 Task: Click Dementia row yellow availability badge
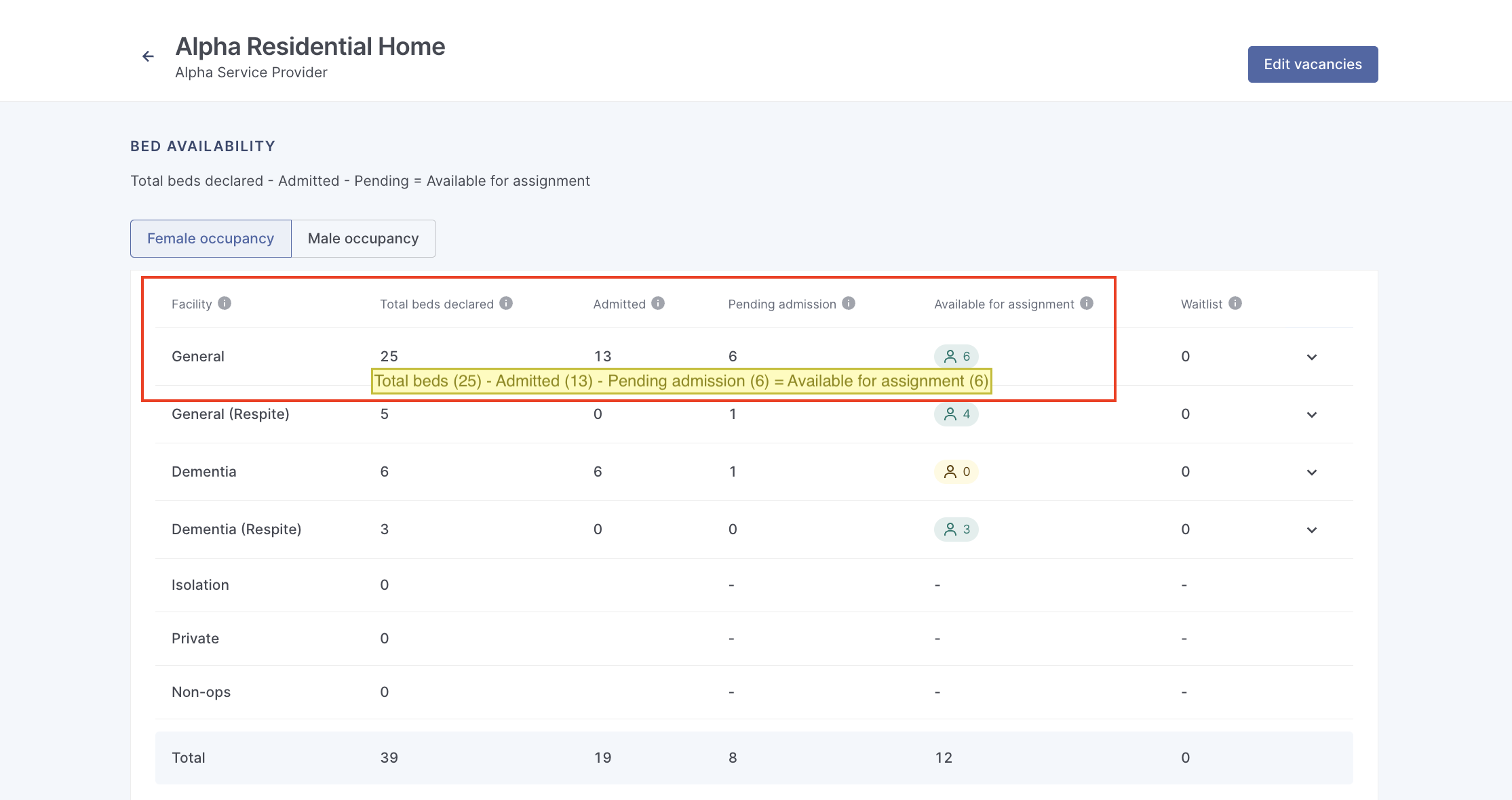pyautogui.click(x=956, y=472)
